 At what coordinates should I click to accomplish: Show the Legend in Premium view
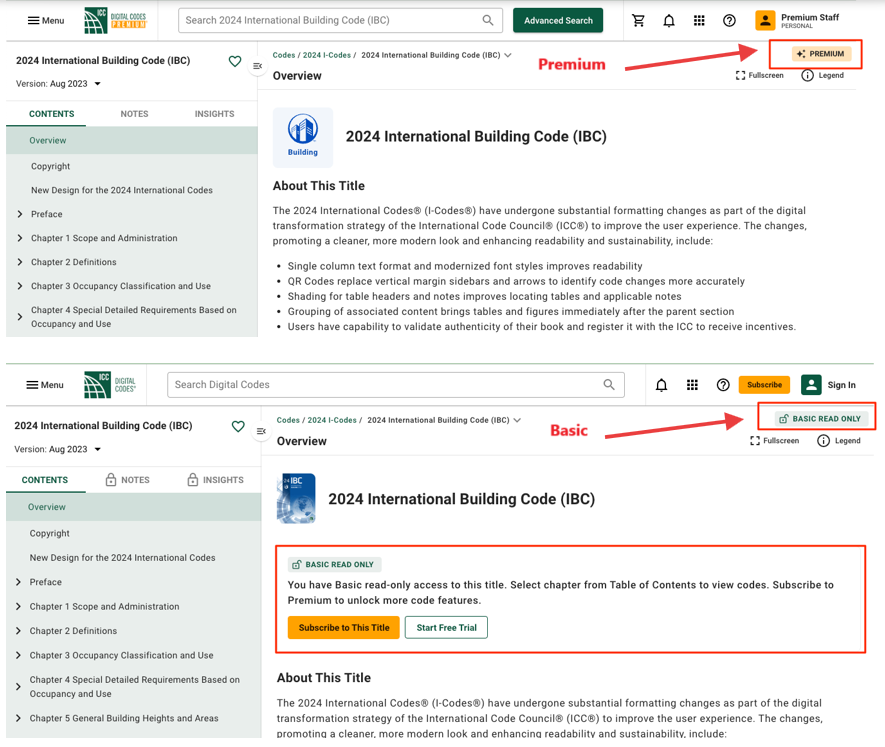[x=823, y=75]
